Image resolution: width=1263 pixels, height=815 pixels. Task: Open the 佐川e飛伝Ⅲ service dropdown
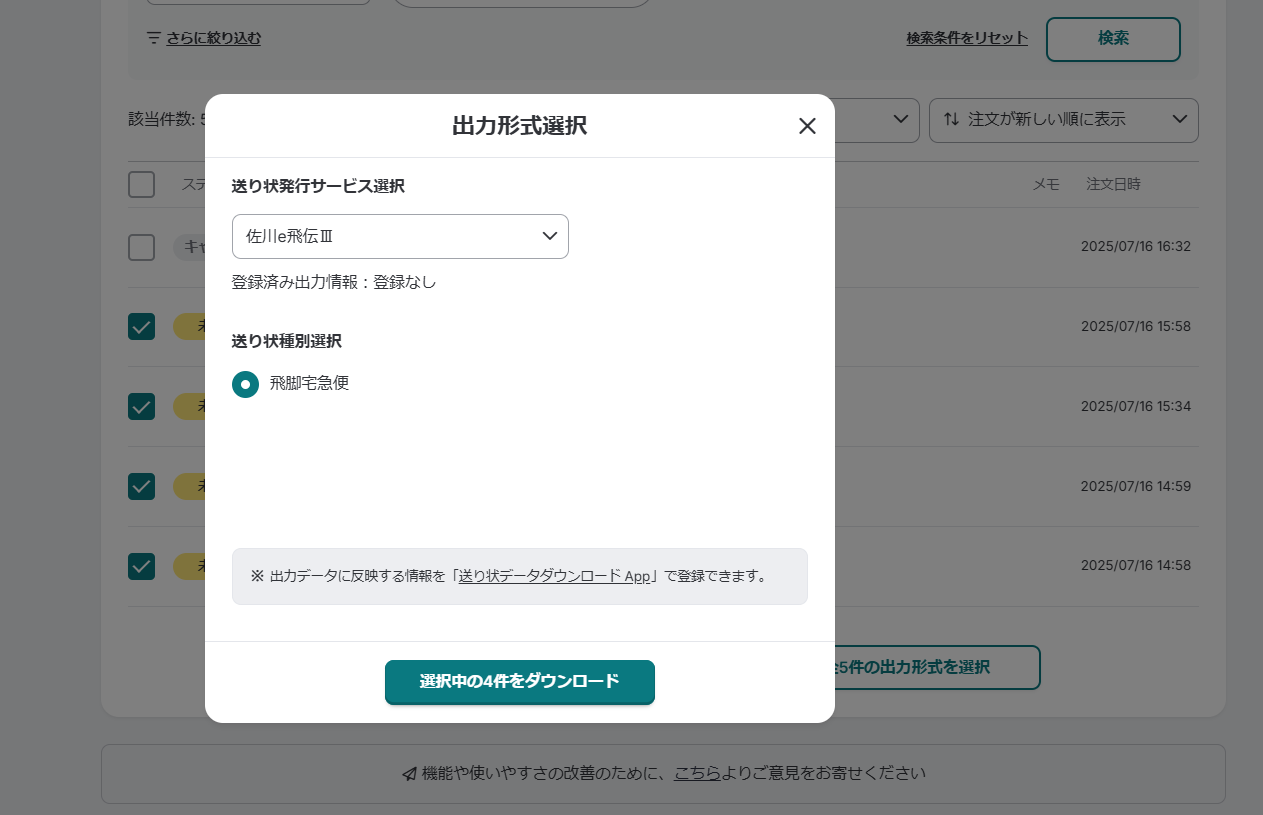click(400, 236)
